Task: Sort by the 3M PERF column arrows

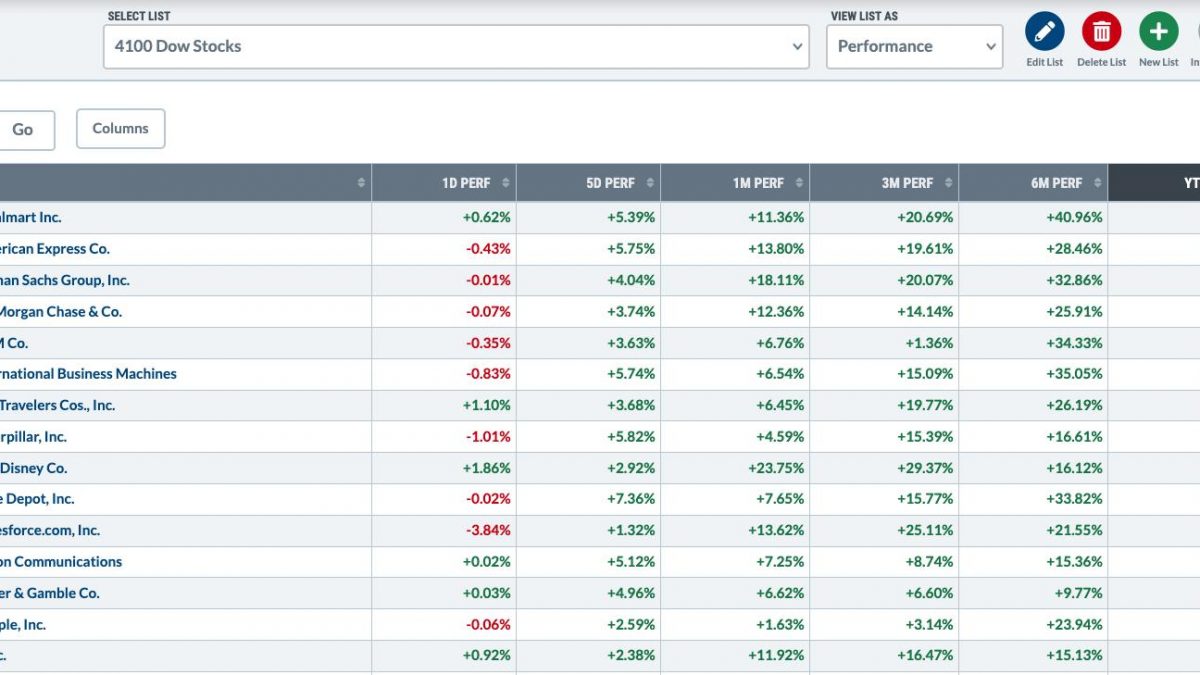Action: pyautogui.click(x=948, y=183)
